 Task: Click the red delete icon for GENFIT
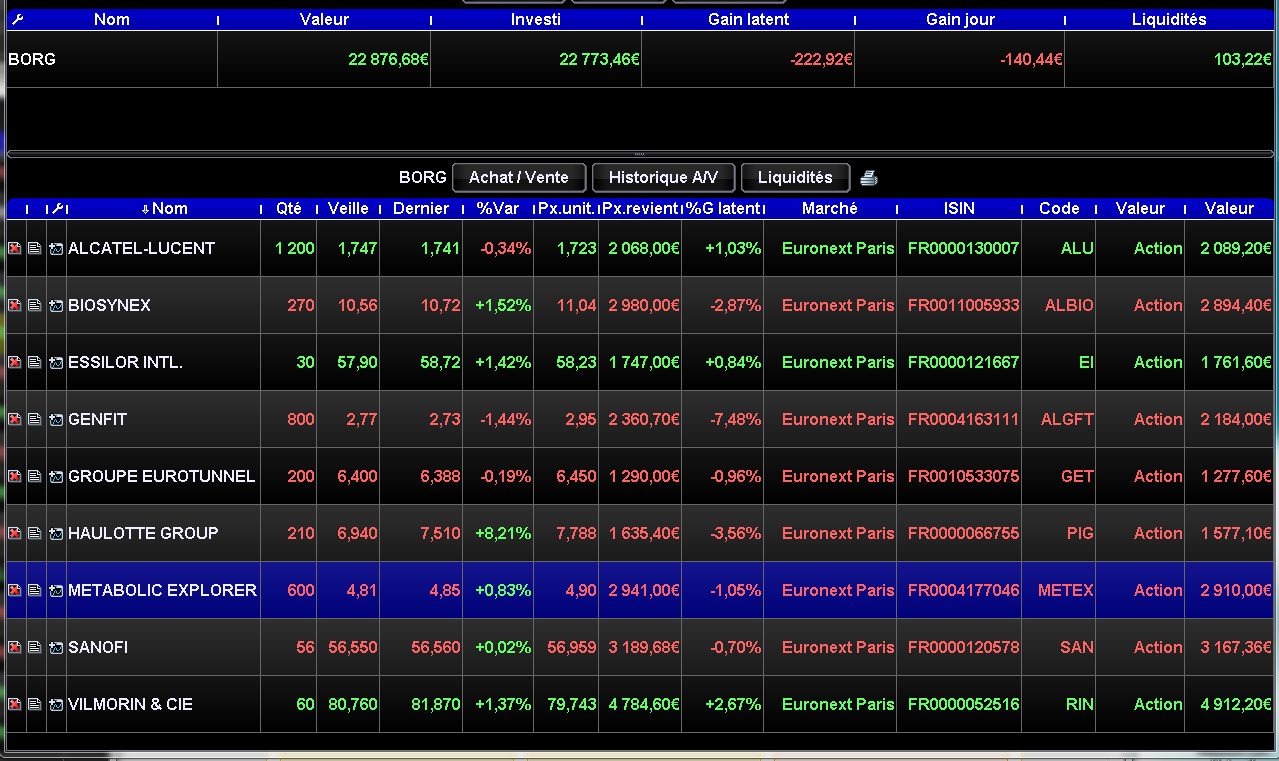click(15, 419)
